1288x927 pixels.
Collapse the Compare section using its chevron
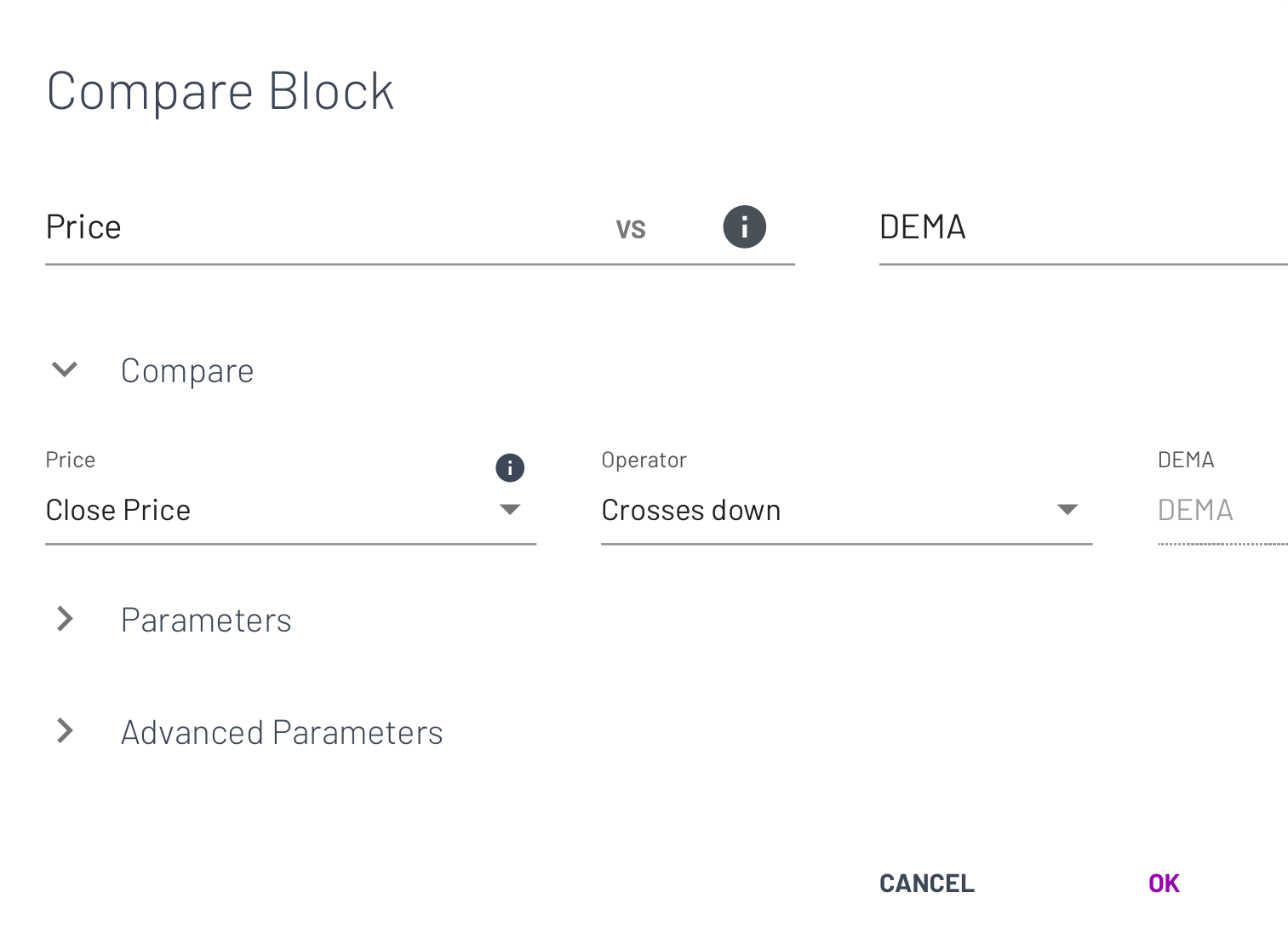tap(65, 369)
